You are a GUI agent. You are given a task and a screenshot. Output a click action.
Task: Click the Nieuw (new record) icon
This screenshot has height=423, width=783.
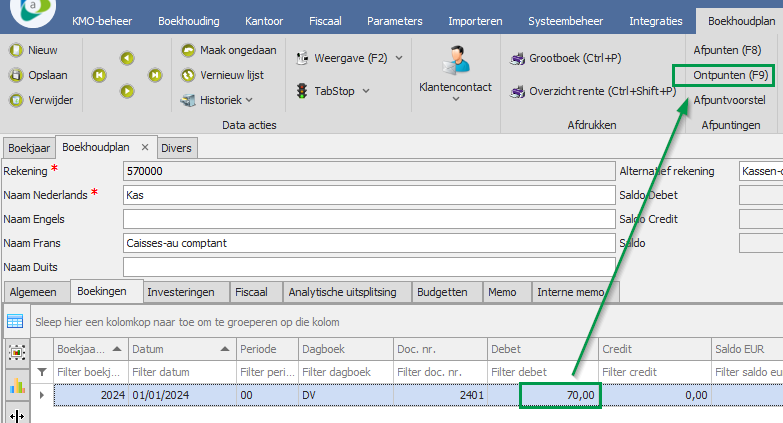[x=16, y=50]
